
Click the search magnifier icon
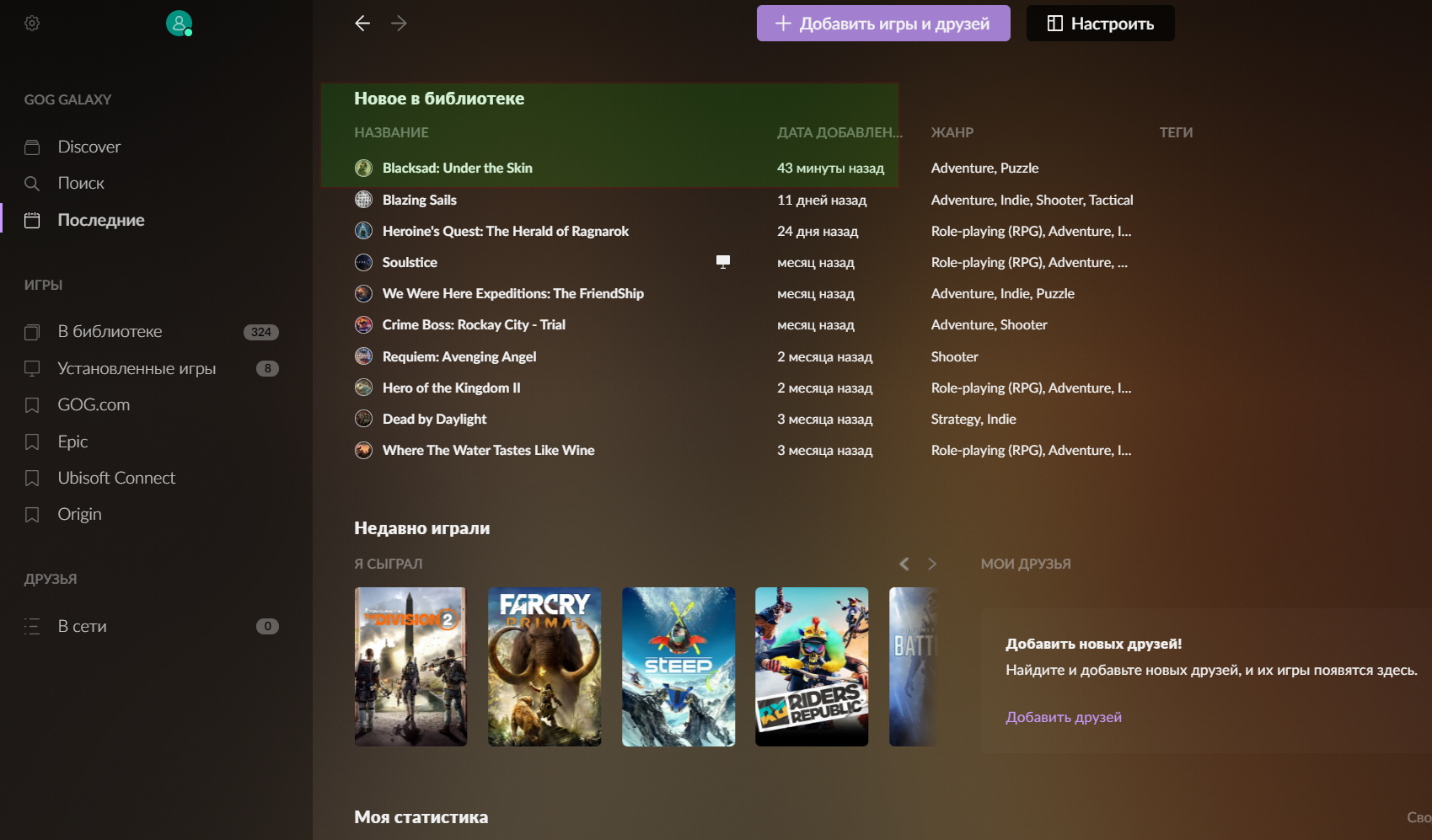point(32,184)
